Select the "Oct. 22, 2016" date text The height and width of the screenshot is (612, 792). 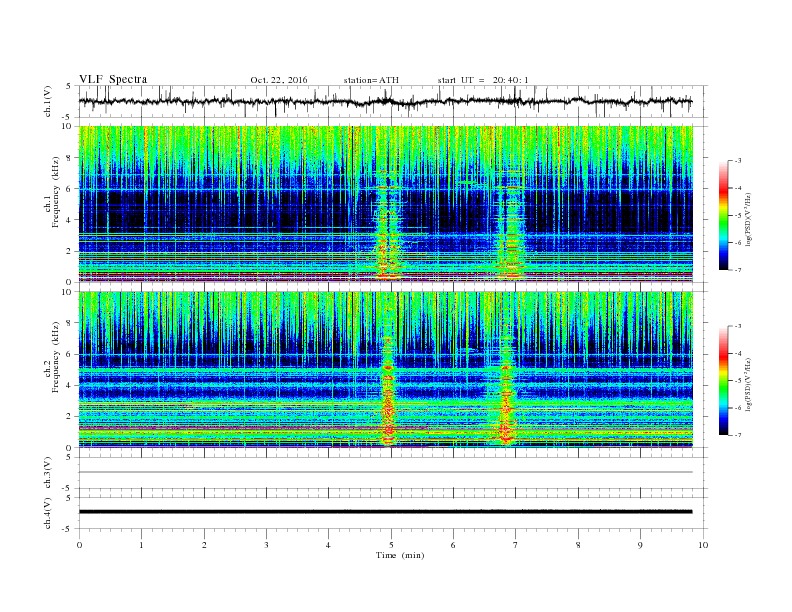click(x=279, y=80)
